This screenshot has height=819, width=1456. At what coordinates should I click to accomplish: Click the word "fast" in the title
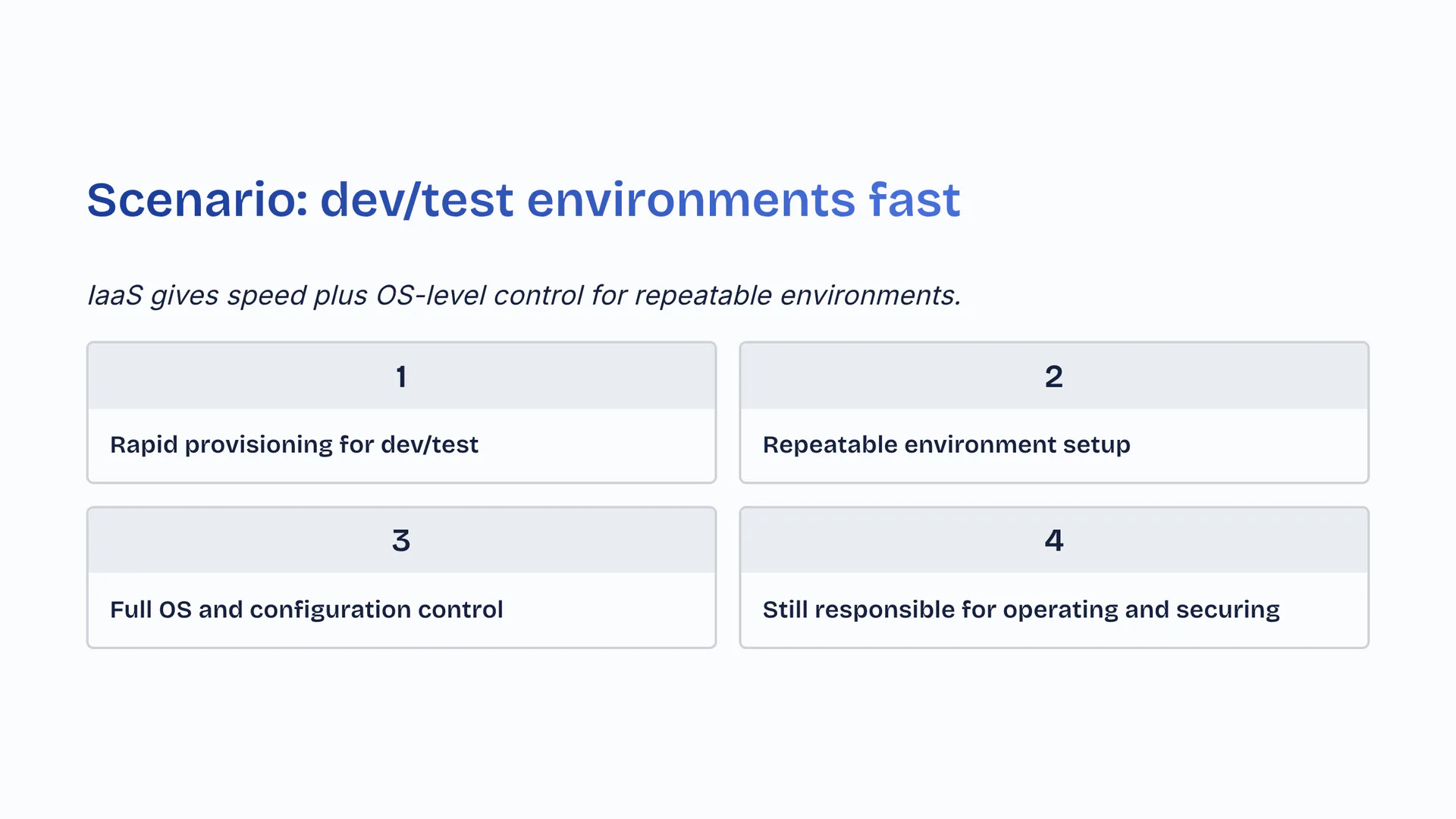pos(915,200)
